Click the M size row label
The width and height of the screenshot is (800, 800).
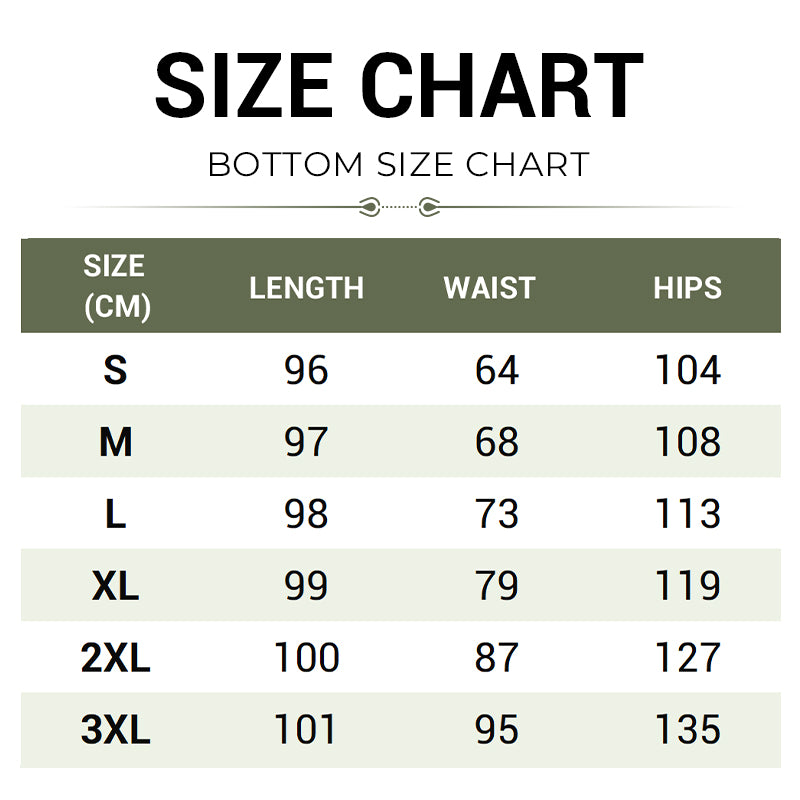[115, 442]
